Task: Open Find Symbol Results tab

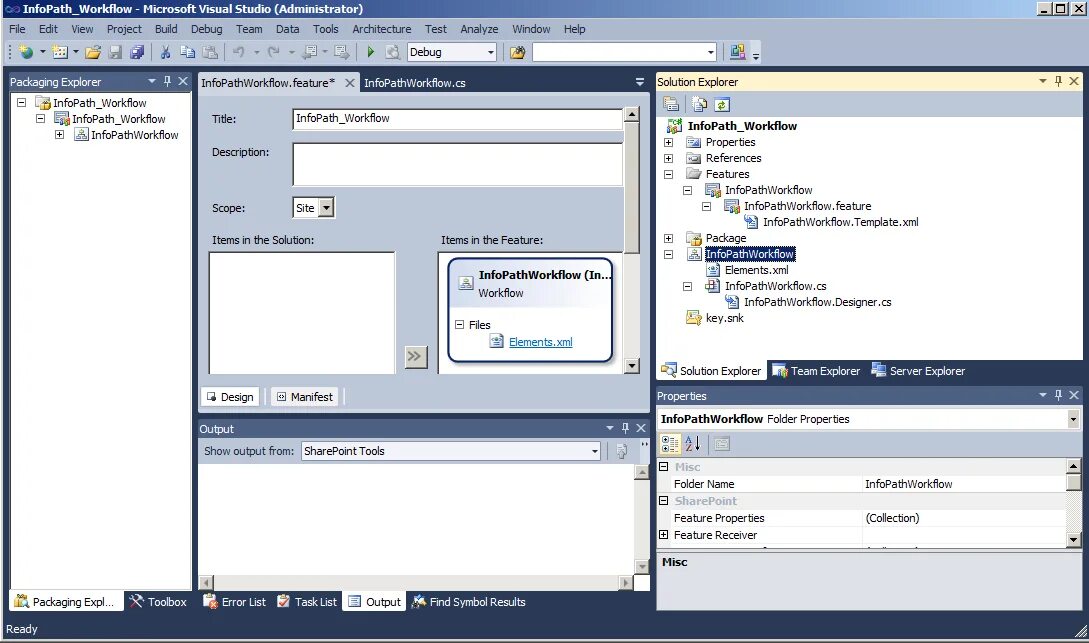Action: 469,602
